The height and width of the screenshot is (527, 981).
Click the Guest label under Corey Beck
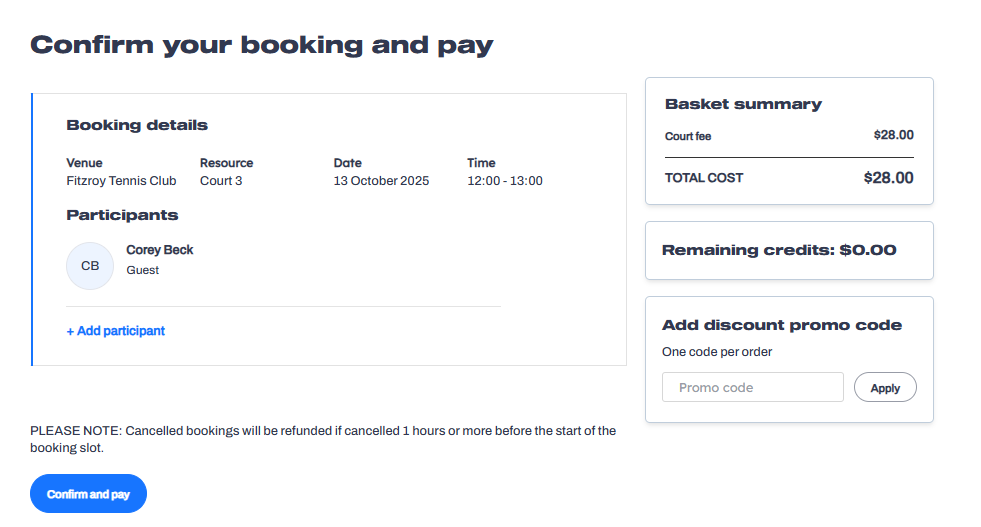(x=143, y=270)
